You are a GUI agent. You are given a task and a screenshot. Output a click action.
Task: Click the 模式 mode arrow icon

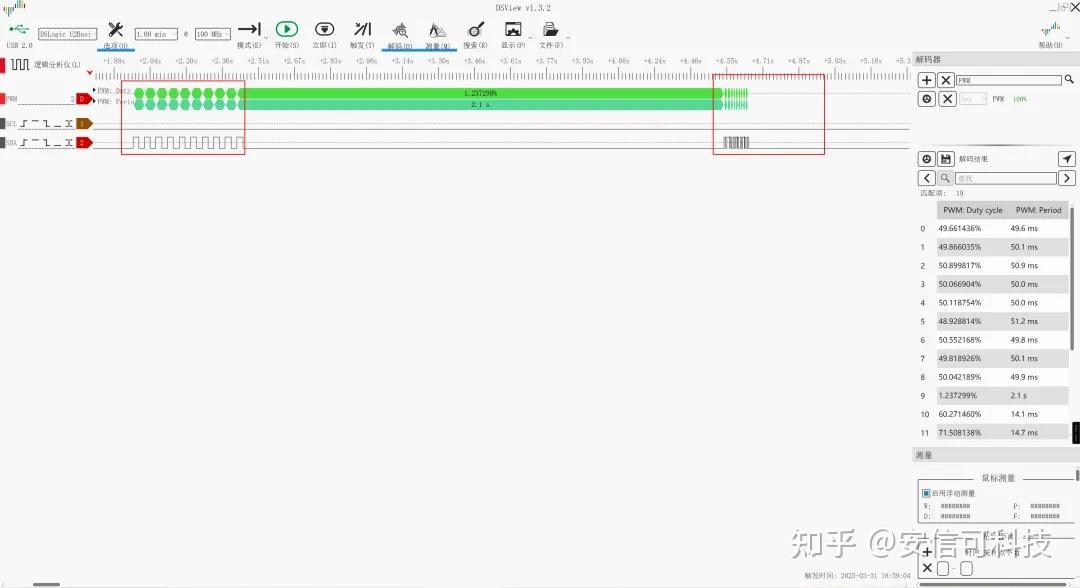click(249, 30)
